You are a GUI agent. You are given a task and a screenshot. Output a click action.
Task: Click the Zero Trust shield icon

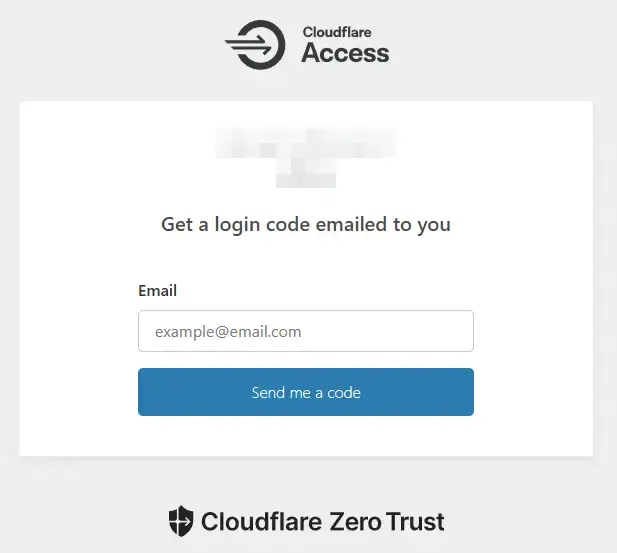click(181, 521)
